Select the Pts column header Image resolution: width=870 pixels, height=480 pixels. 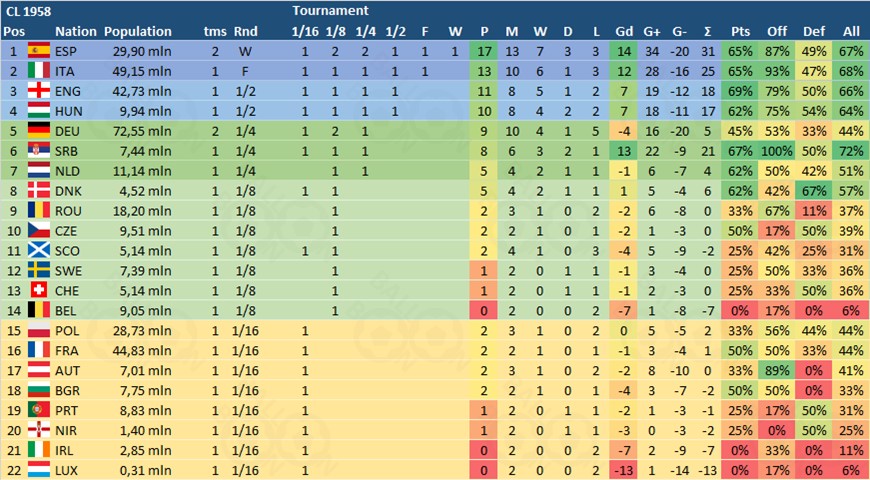(x=741, y=32)
